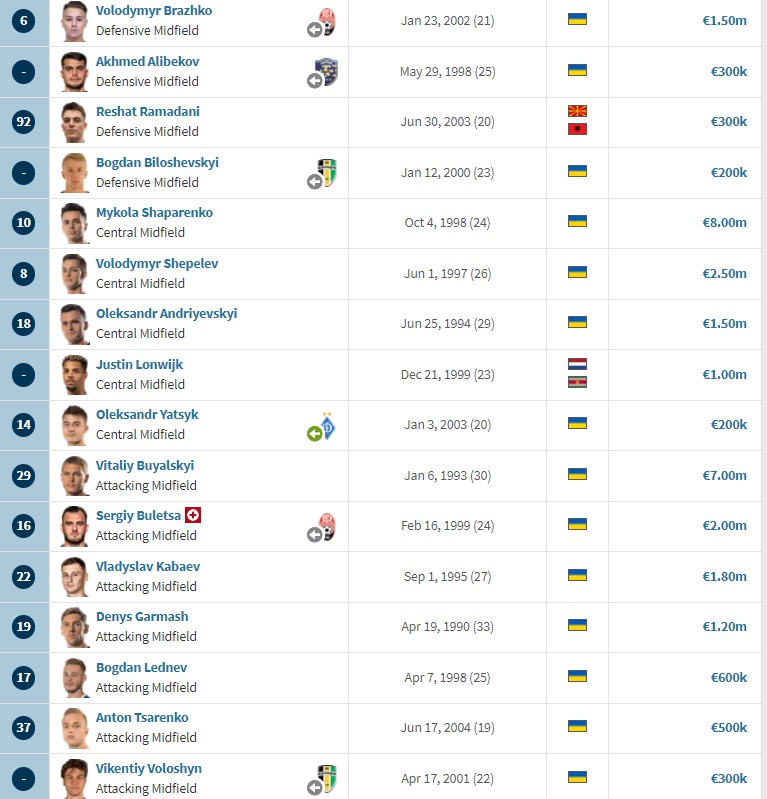Open Oleksandr Andriyevskyi's name link
The width and height of the screenshot is (767, 799).
coord(167,314)
